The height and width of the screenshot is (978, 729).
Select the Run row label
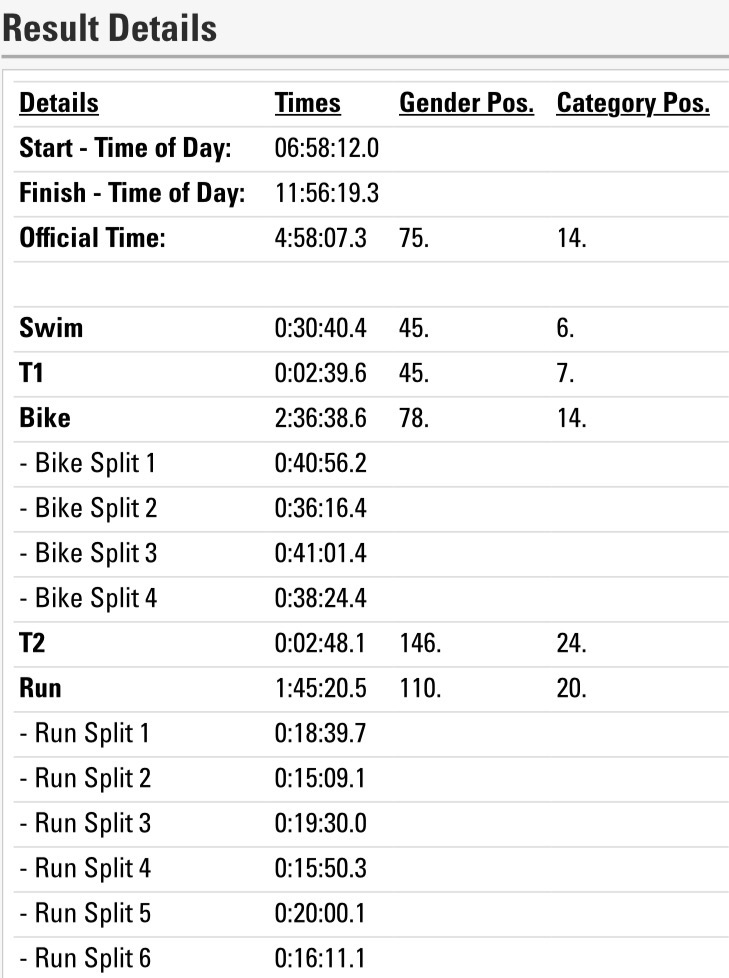(41, 689)
